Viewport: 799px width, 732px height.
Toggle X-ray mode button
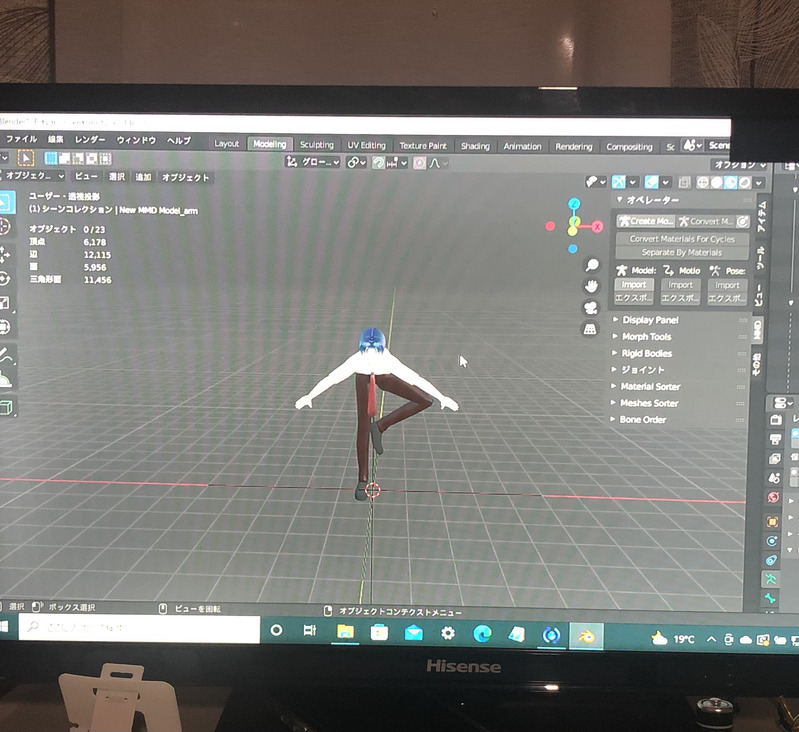(x=684, y=182)
